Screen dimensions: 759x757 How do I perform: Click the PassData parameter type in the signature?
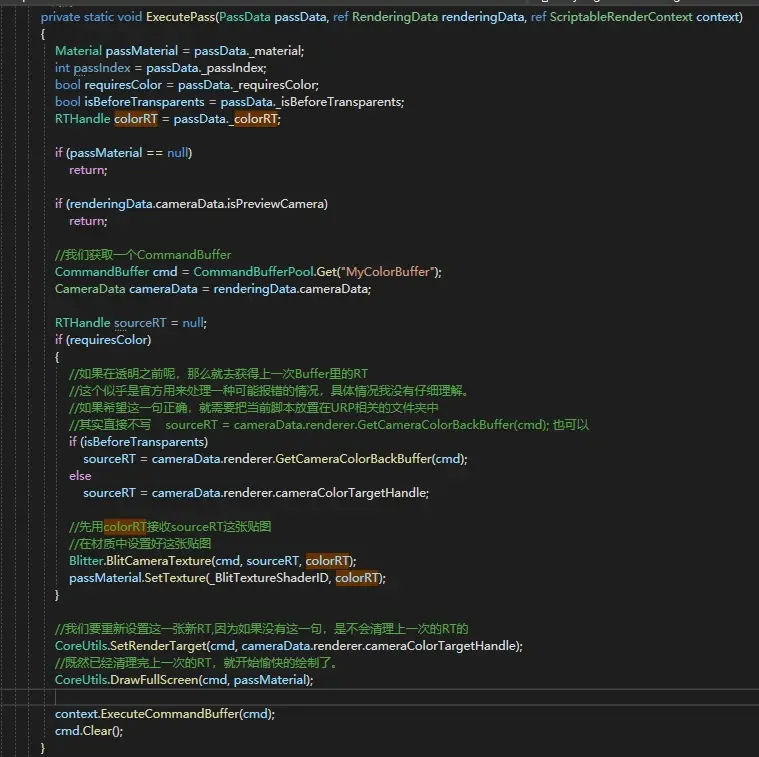pyautogui.click(x=245, y=17)
